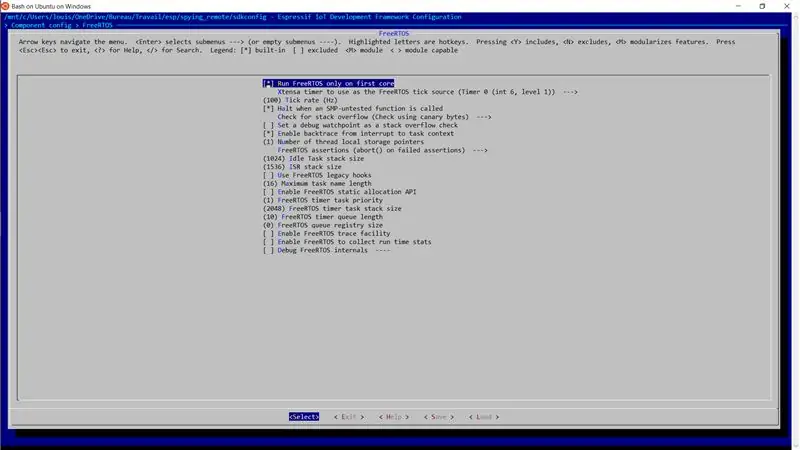Open FreeRTOS assertions submenu
The height and width of the screenshot is (450, 800).
(383, 150)
